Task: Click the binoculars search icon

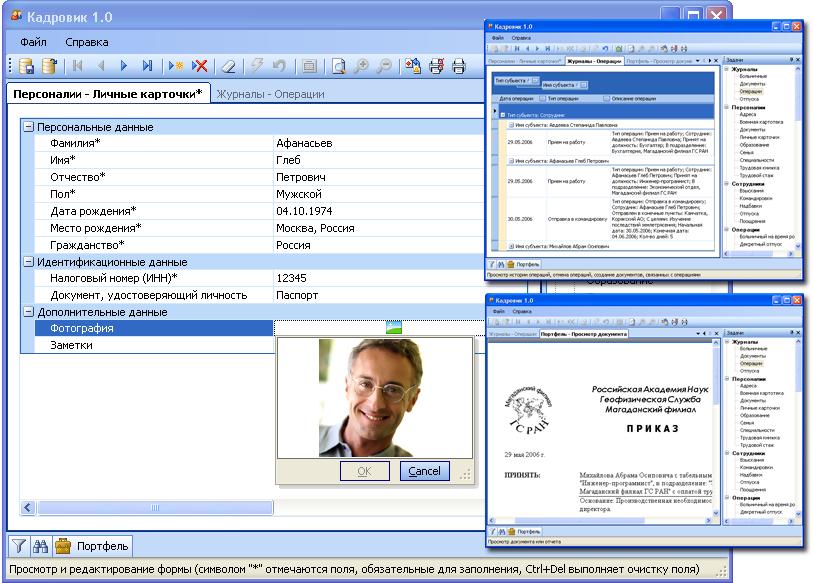Action: pos(41,546)
